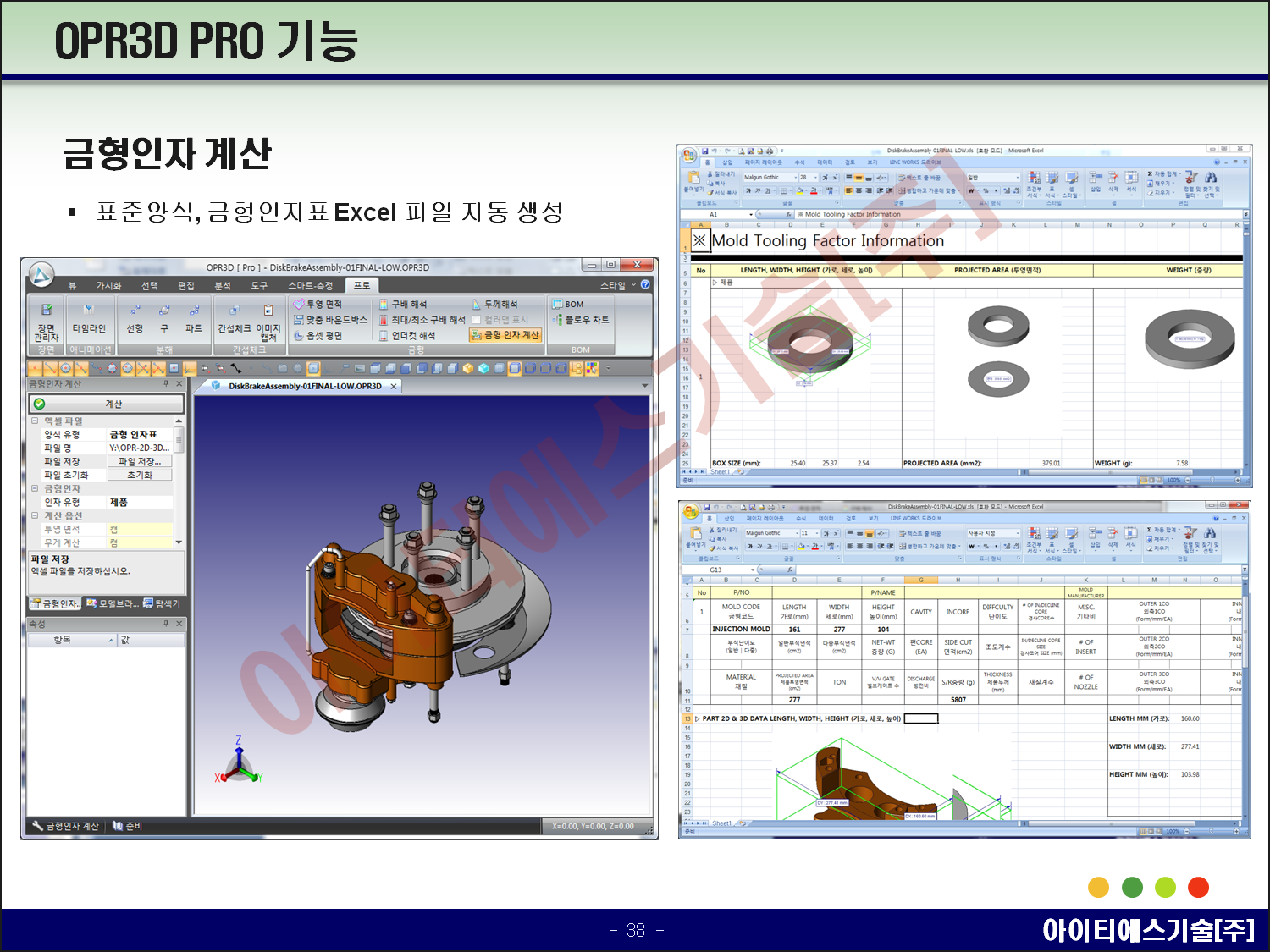
Task: Switch to the 탐색기 panel tab
Action: click(162, 603)
